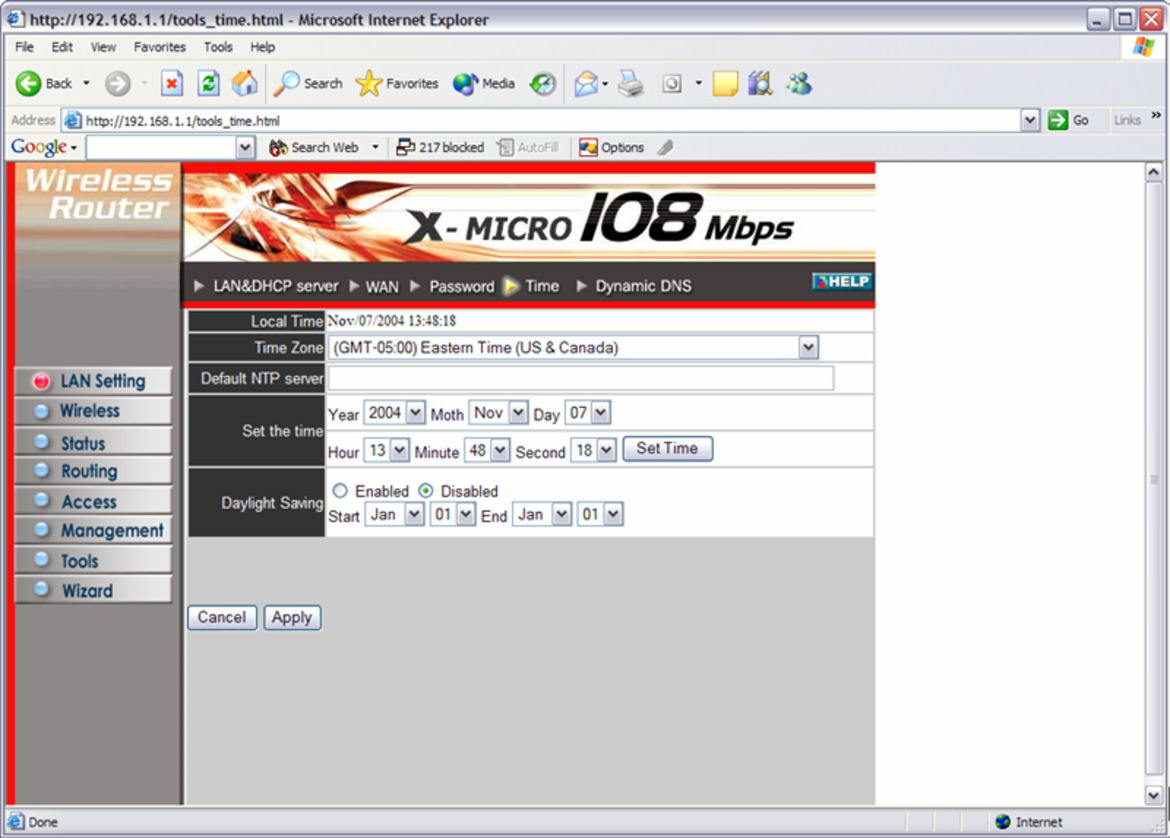Image resolution: width=1170 pixels, height=838 pixels.
Task: Click the page scrollbar up arrow
Action: pos(1154,172)
